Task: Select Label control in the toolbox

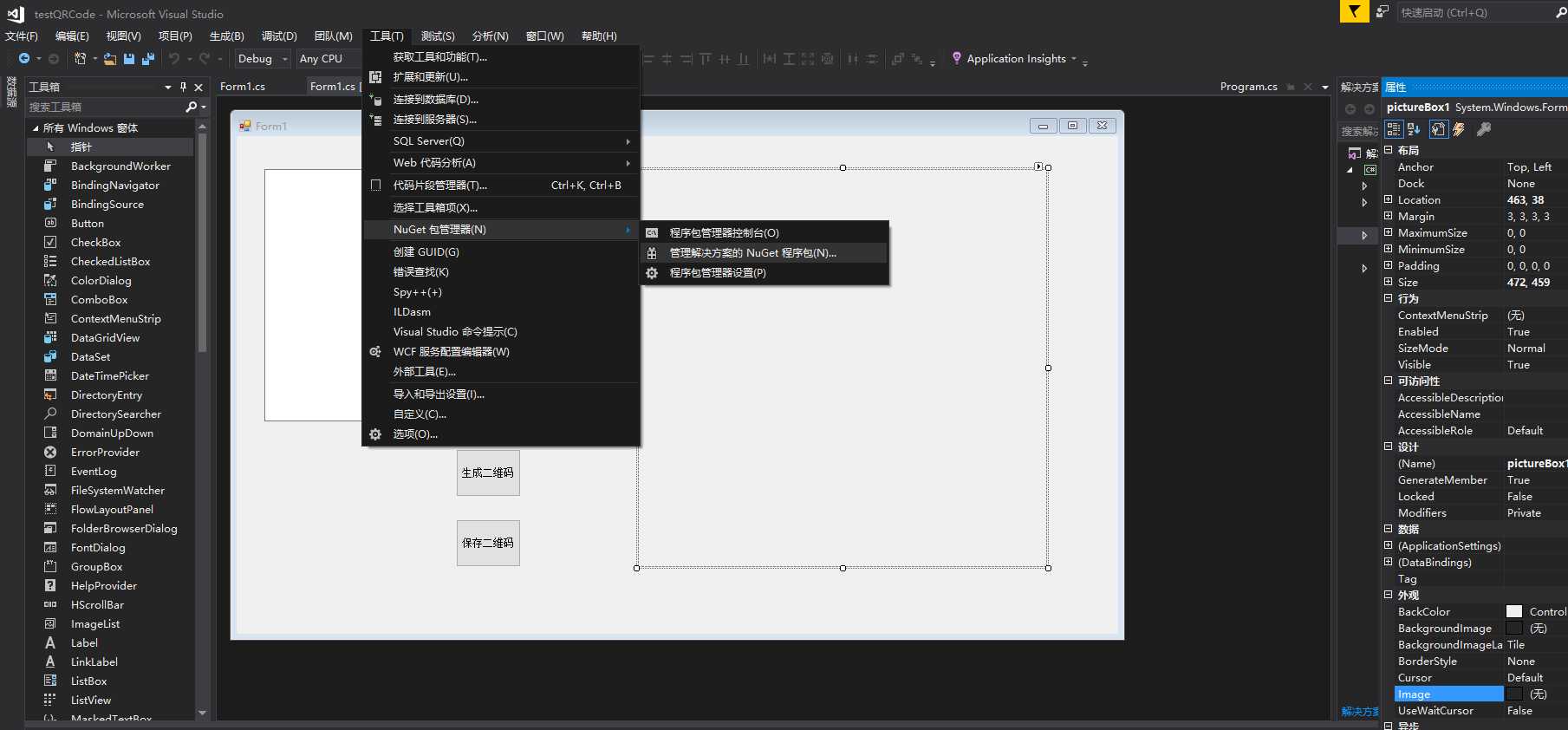Action: [110, 643]
